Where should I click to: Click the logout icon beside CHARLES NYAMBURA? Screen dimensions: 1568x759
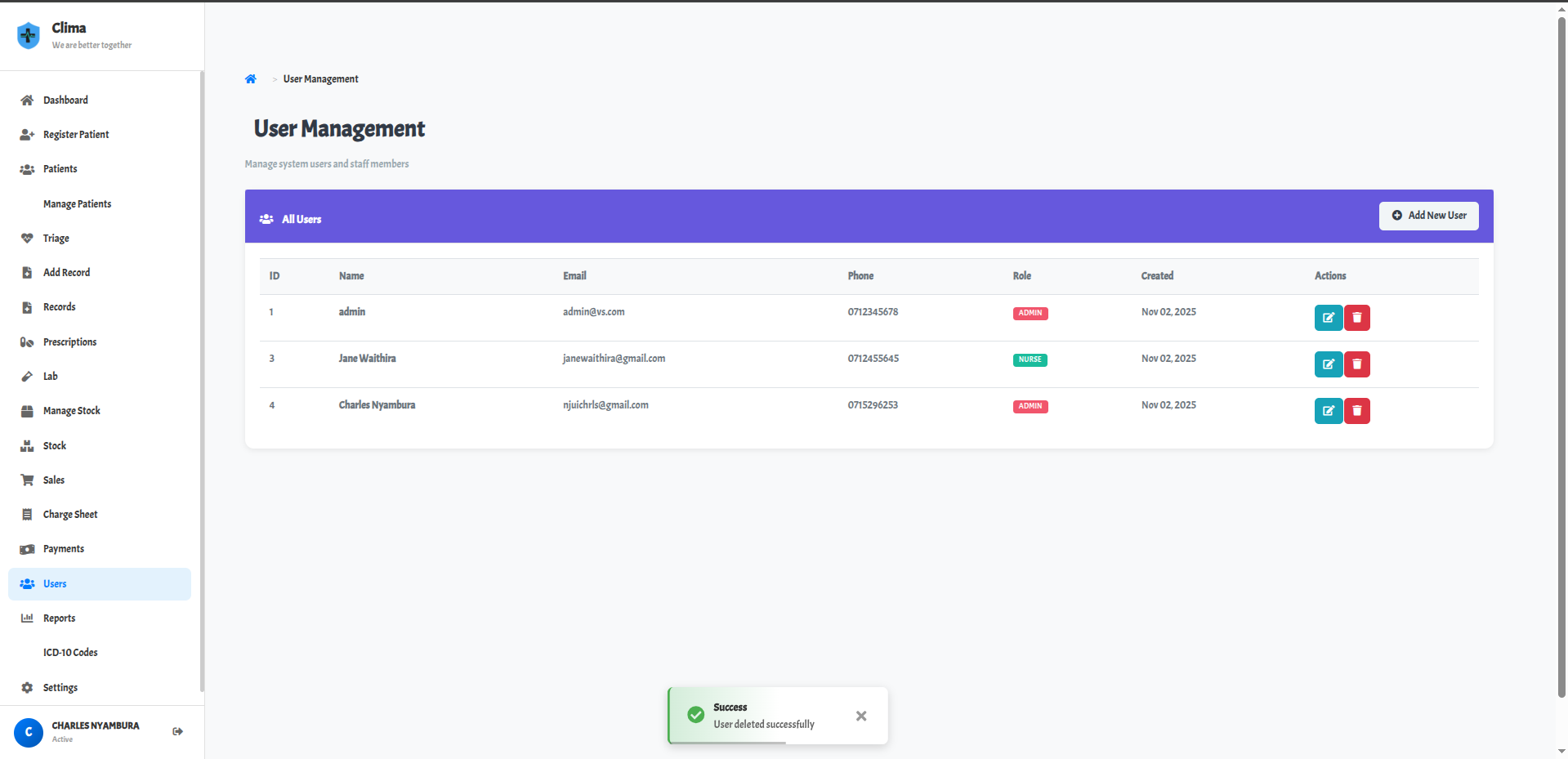coord(177,731)
